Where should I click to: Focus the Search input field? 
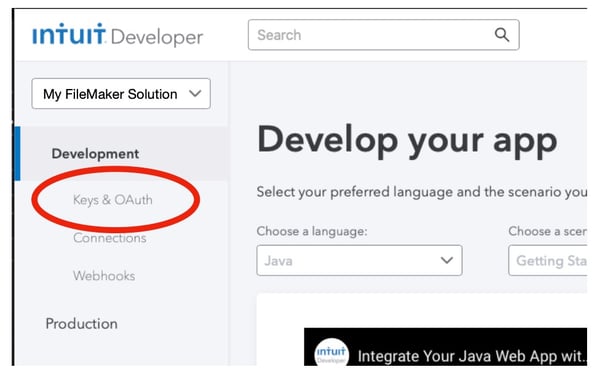coord(383,35)
